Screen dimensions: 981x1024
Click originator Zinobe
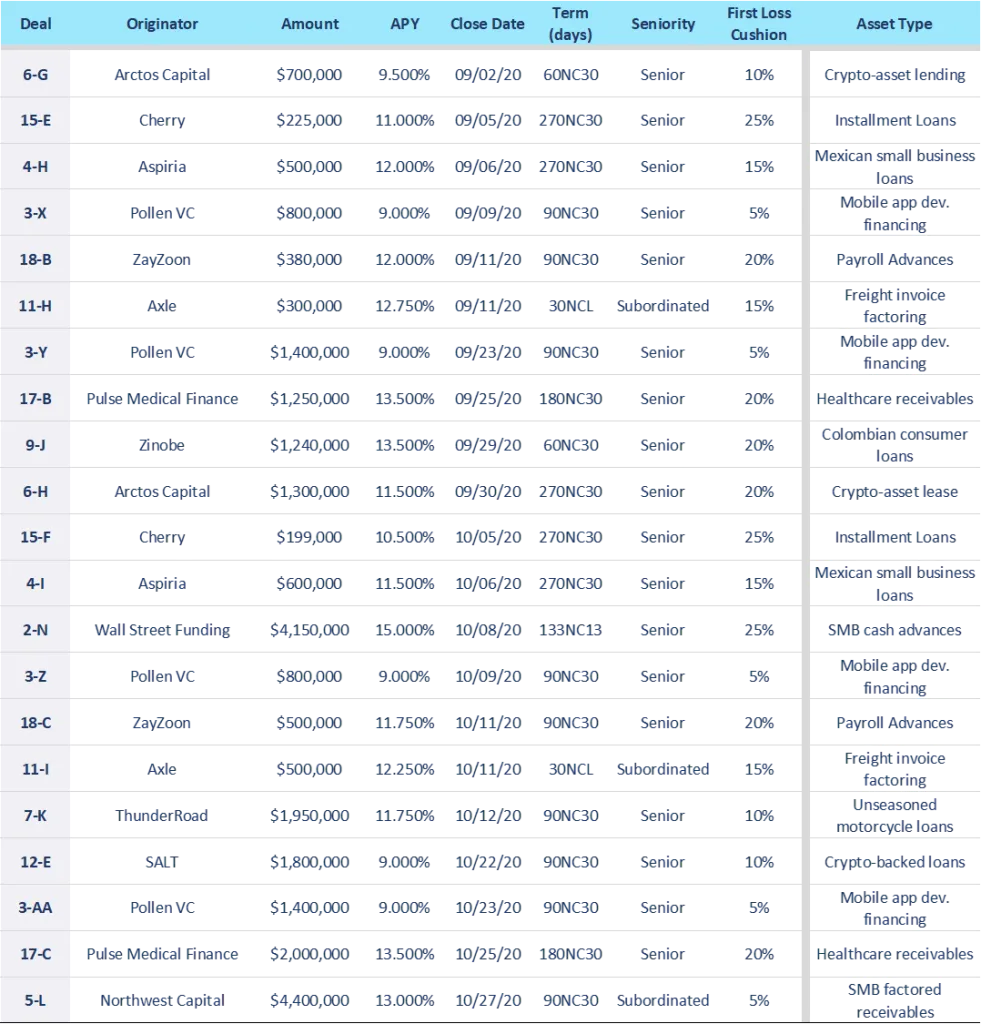[162, 445]
